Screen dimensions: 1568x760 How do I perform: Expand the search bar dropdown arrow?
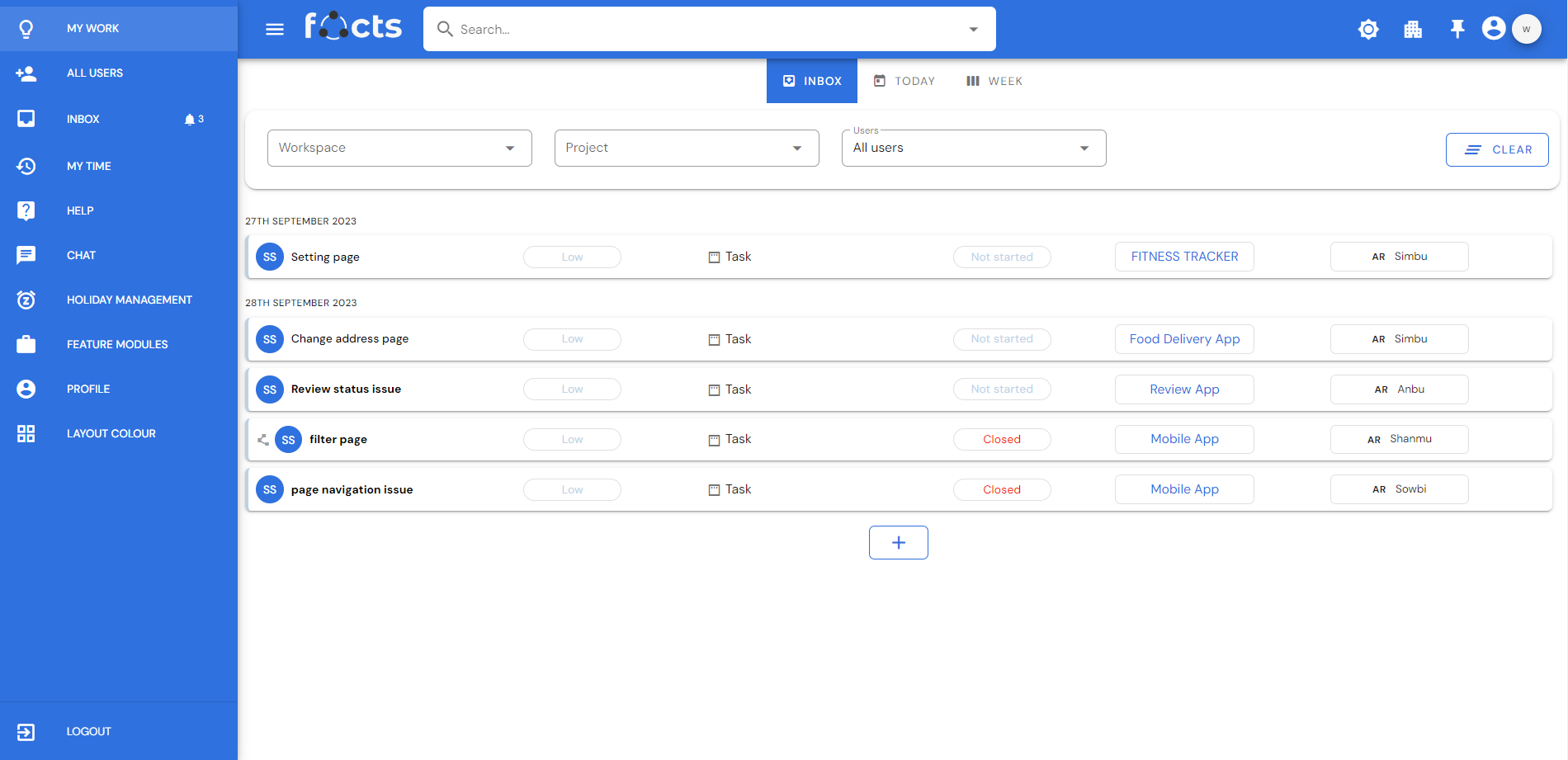(974, 30)
